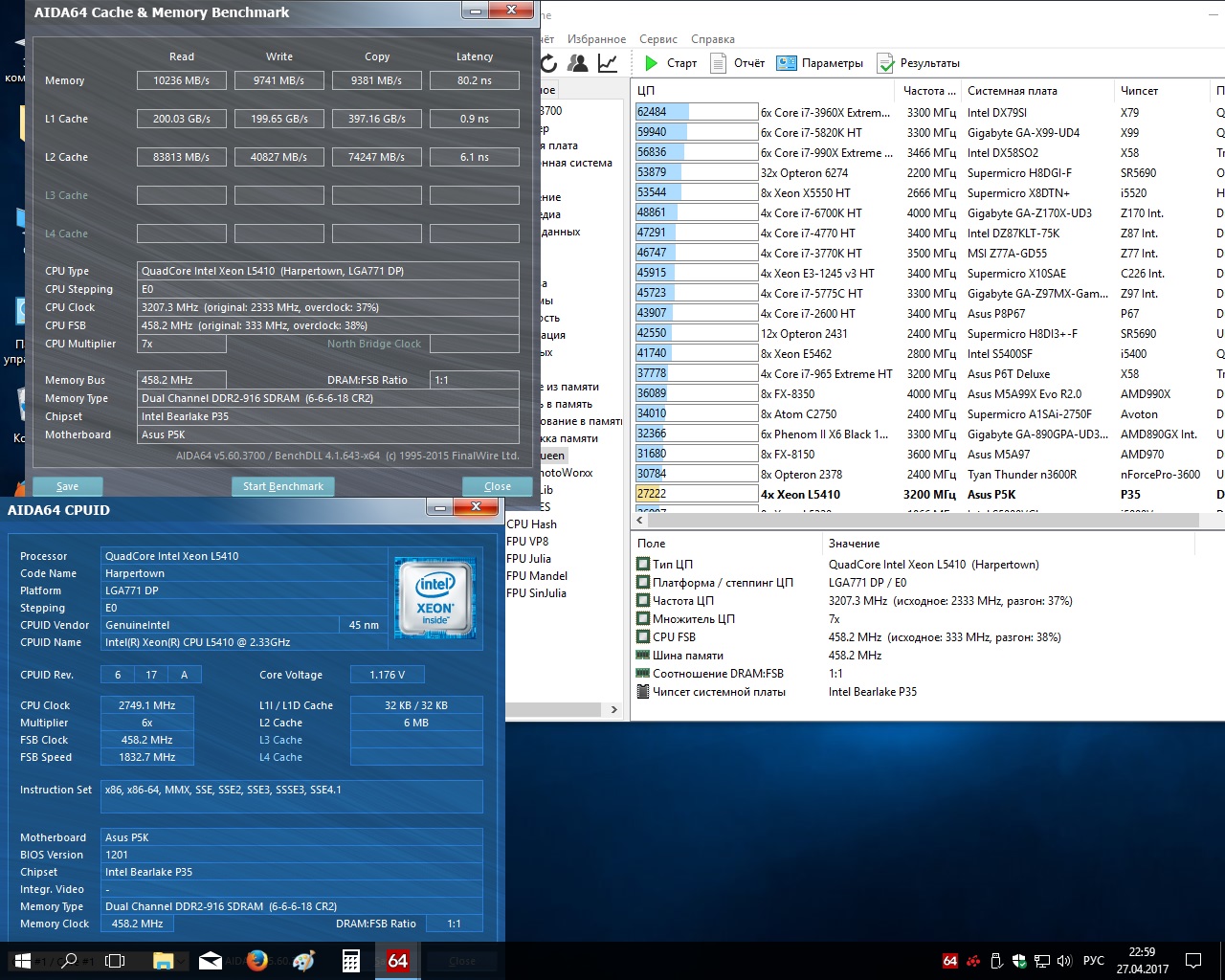Select the 8x Atom C2750 result row
The width and height of the screenshot is (1225, 980).
(928, 414)
